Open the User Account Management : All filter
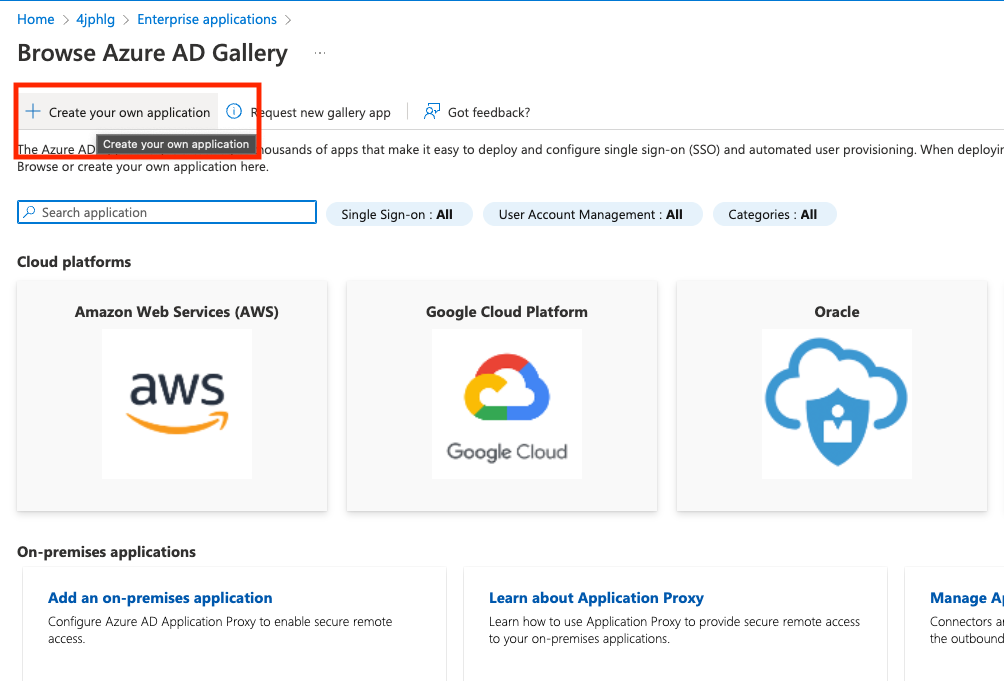1004x681 pixels. pyautogui.click(x=592, y=214)
